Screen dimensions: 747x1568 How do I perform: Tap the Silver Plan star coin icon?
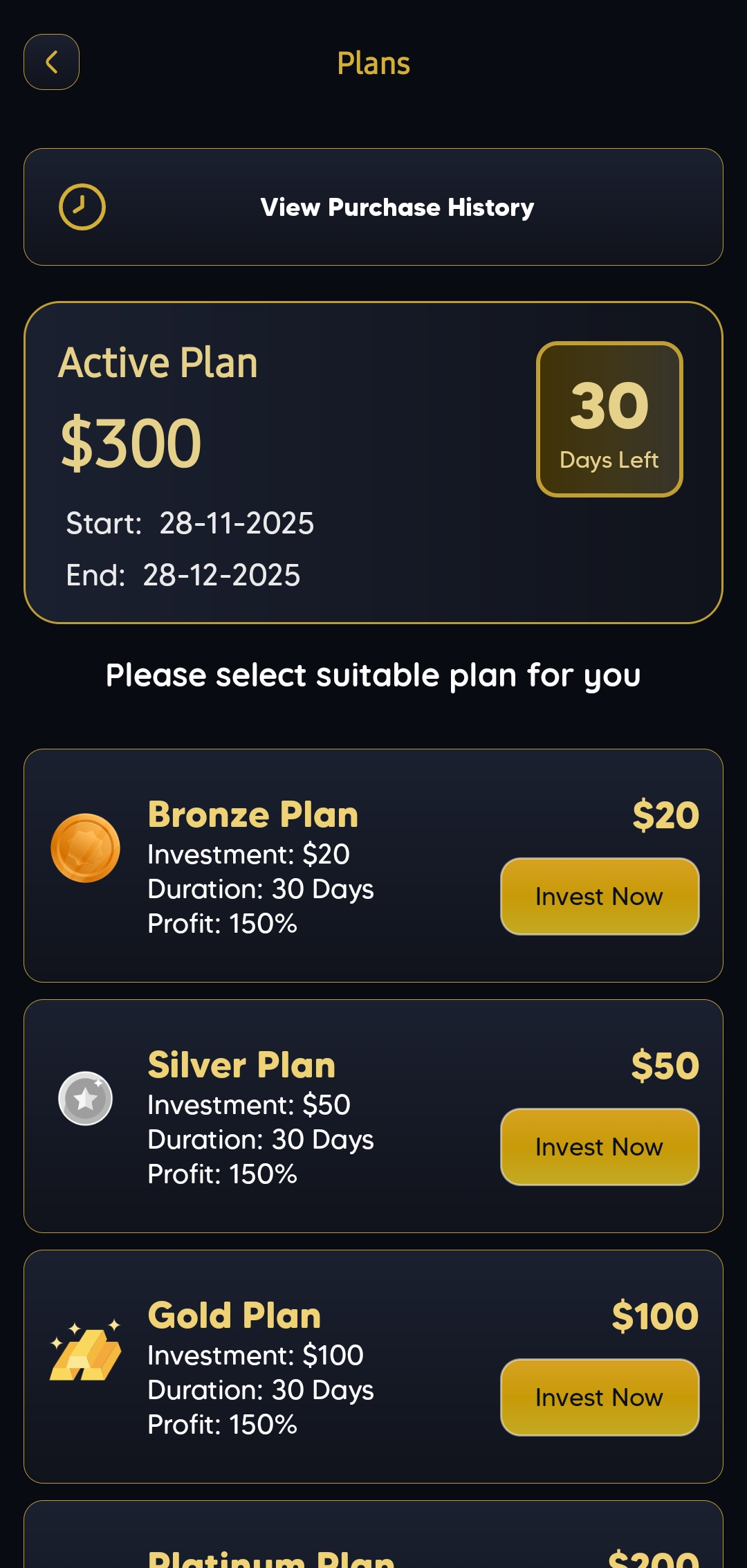85,1098
